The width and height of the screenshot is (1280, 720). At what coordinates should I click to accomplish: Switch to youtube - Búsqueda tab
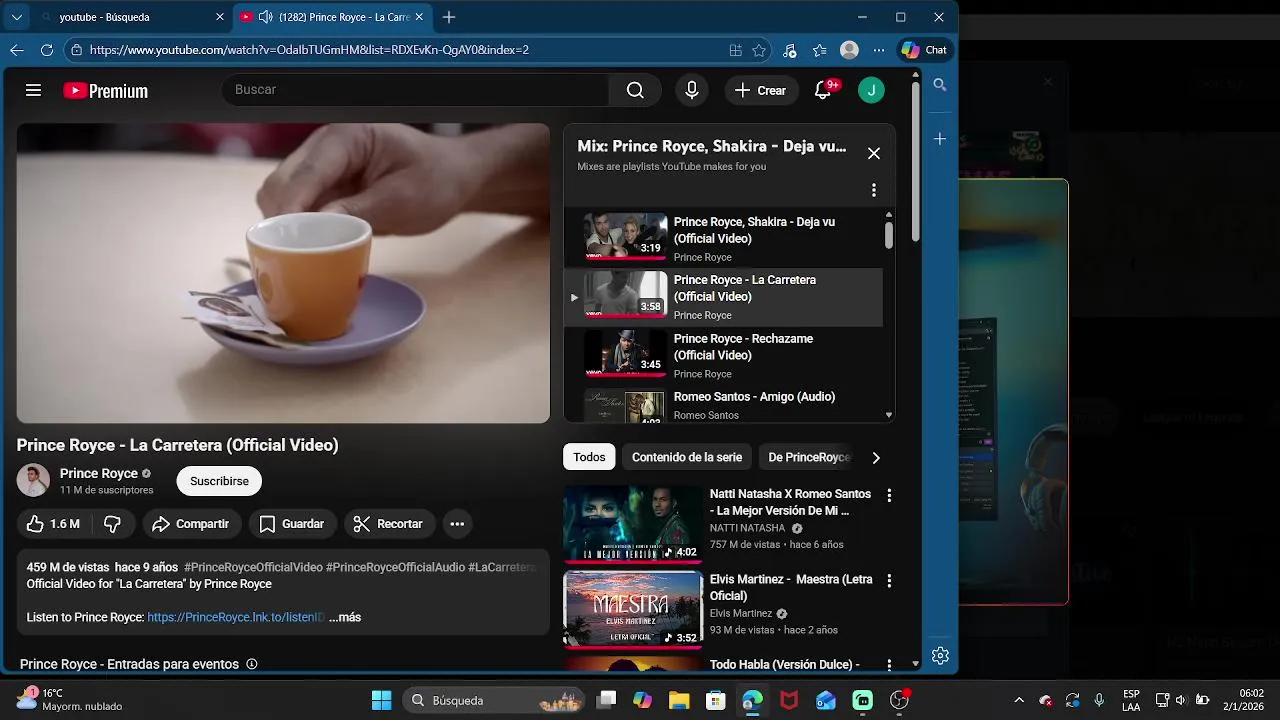pos(130,17)
